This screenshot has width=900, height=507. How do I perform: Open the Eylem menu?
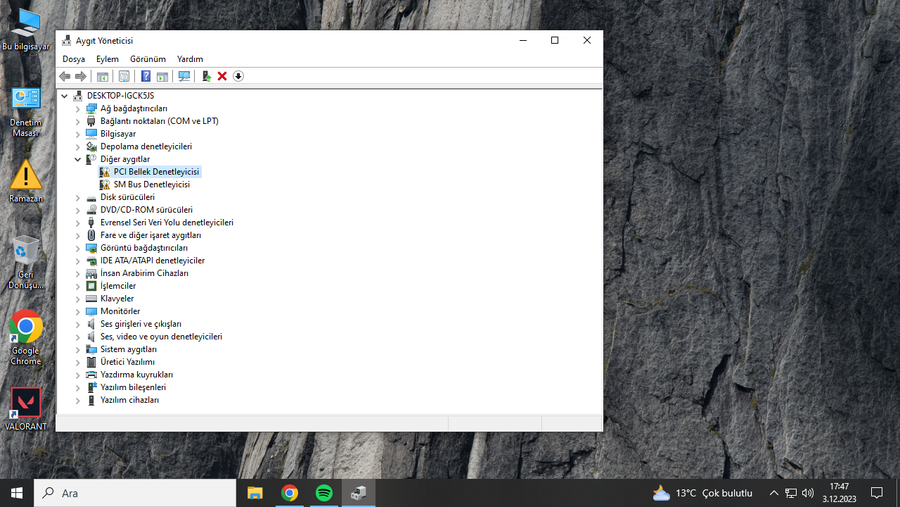click(107, 59)
